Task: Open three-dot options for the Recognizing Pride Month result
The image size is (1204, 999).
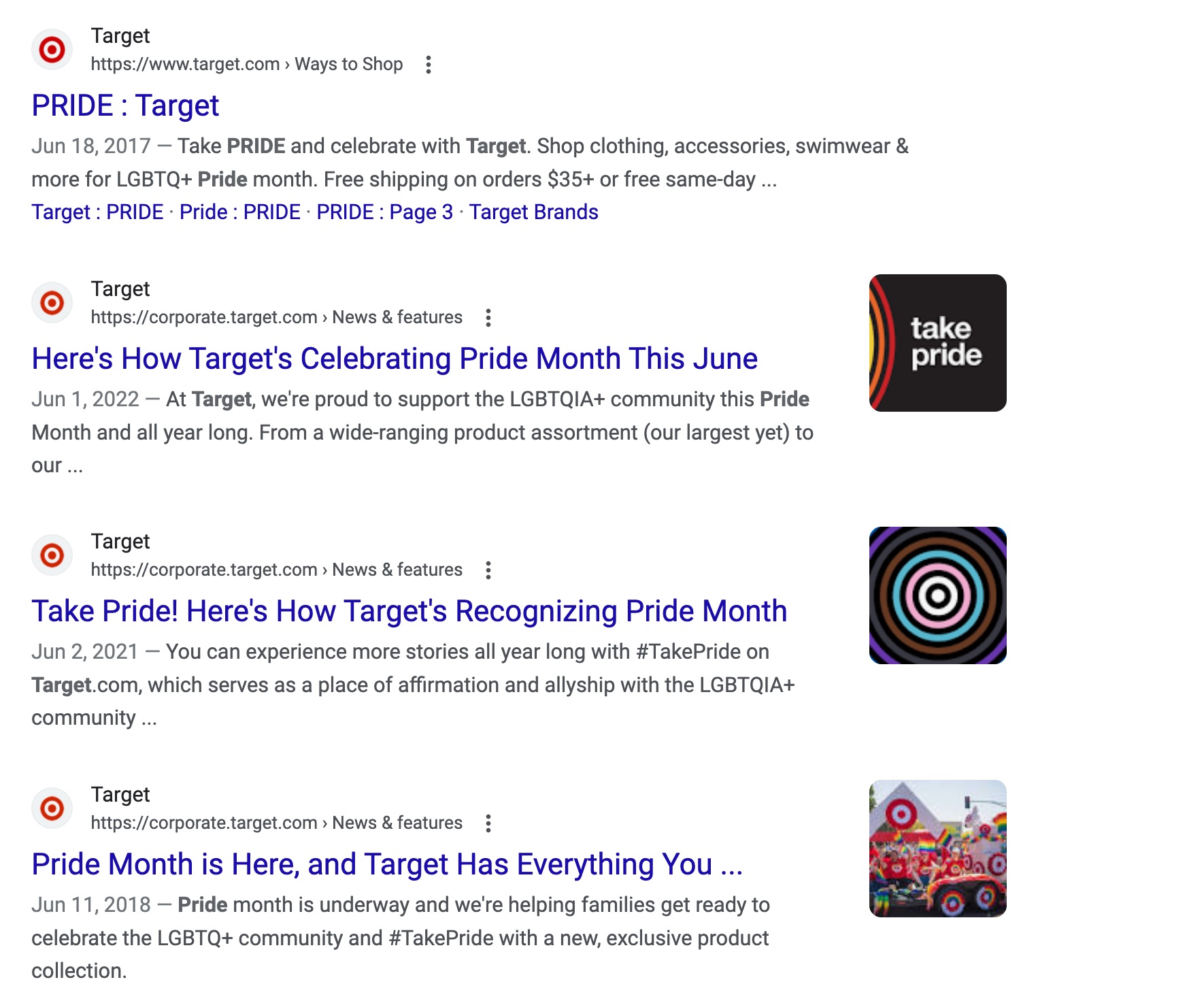Action: (x=488, y=570)
